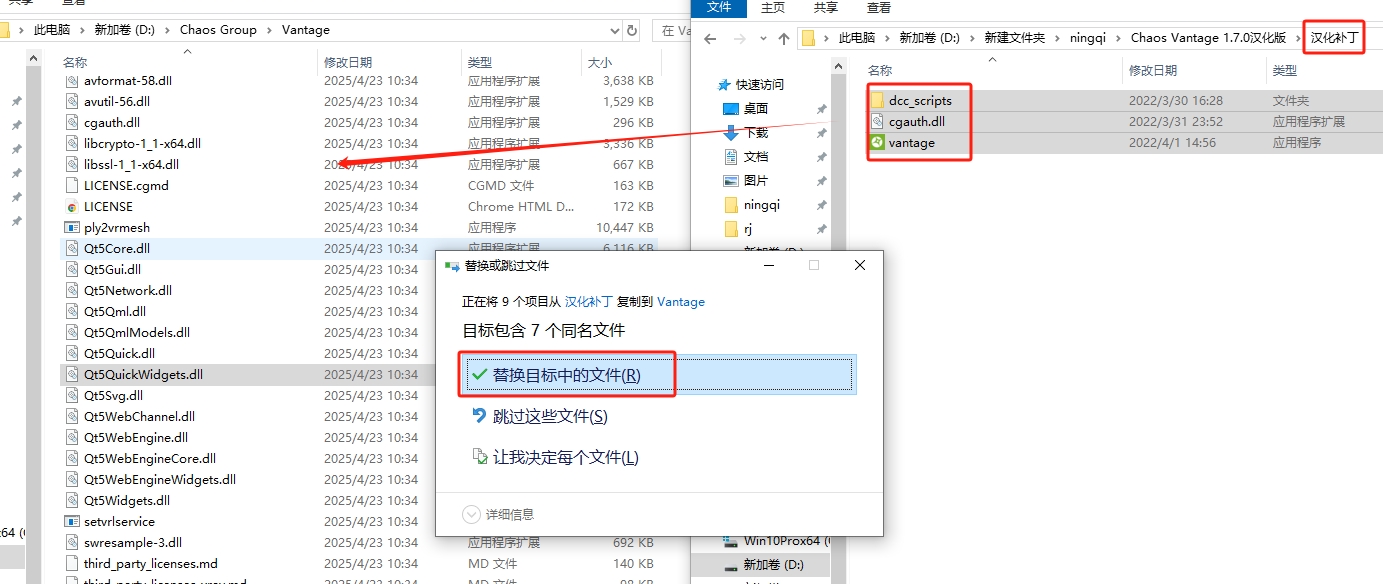The height and width of the screenshot is (584, 1383).
Task: Click the search box in Vantage window
Action: [672, 30]
